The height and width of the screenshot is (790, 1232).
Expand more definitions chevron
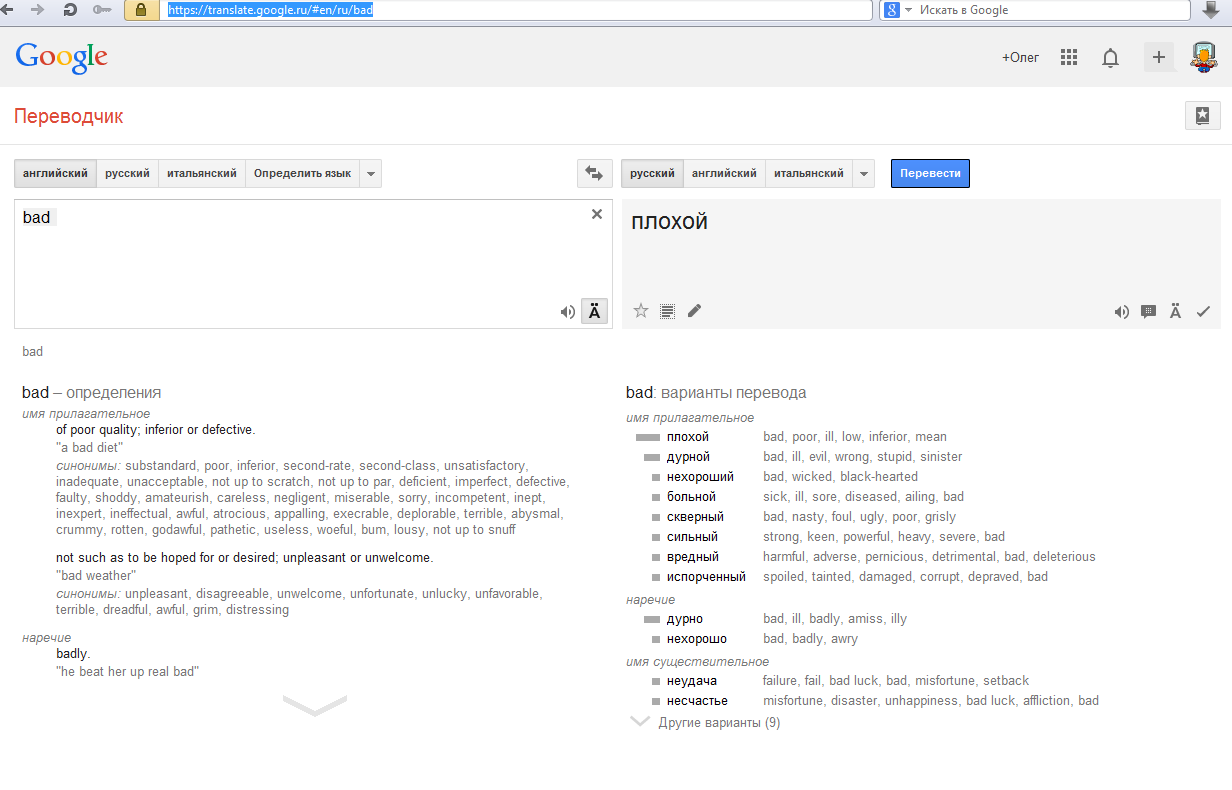pyautogui.click(x=315, y=704)
